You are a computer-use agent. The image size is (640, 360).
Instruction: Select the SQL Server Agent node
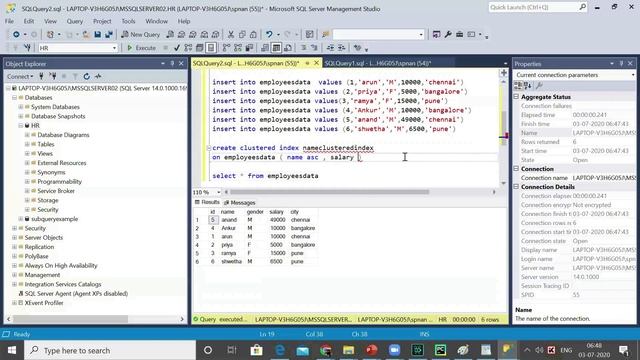point(76,294)
